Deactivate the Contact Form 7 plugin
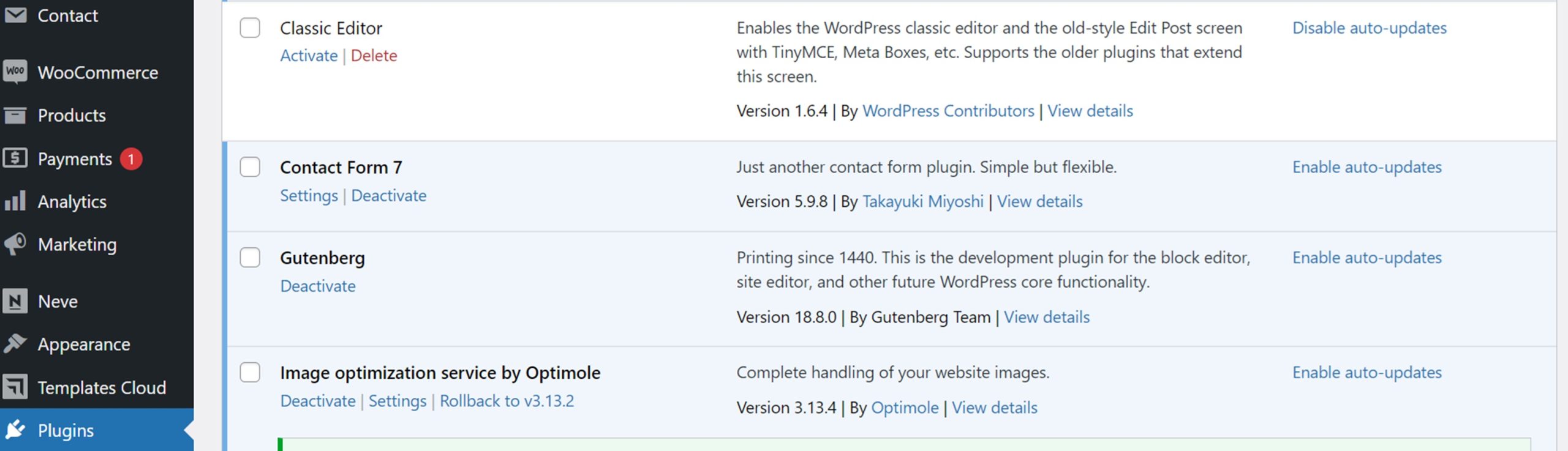Screen dimensions: 1568x451 [389, 196]
